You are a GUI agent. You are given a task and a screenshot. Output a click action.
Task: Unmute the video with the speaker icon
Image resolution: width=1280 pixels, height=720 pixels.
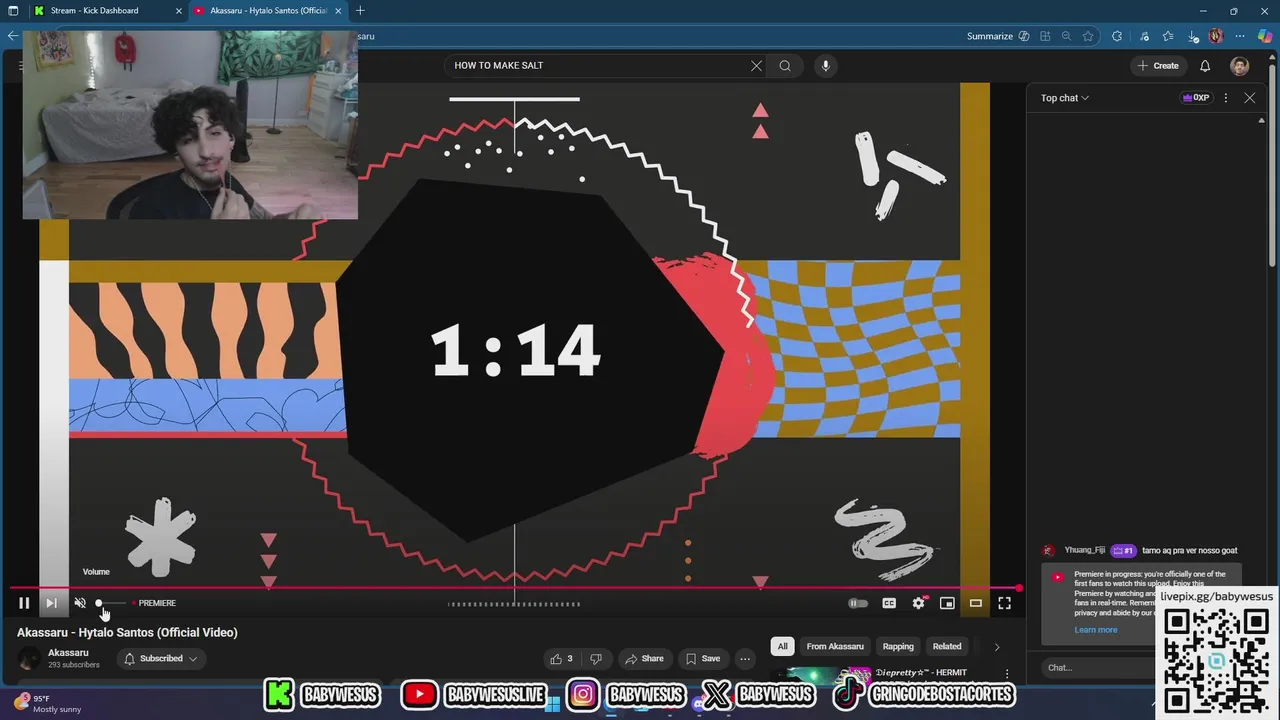[80, 603]
